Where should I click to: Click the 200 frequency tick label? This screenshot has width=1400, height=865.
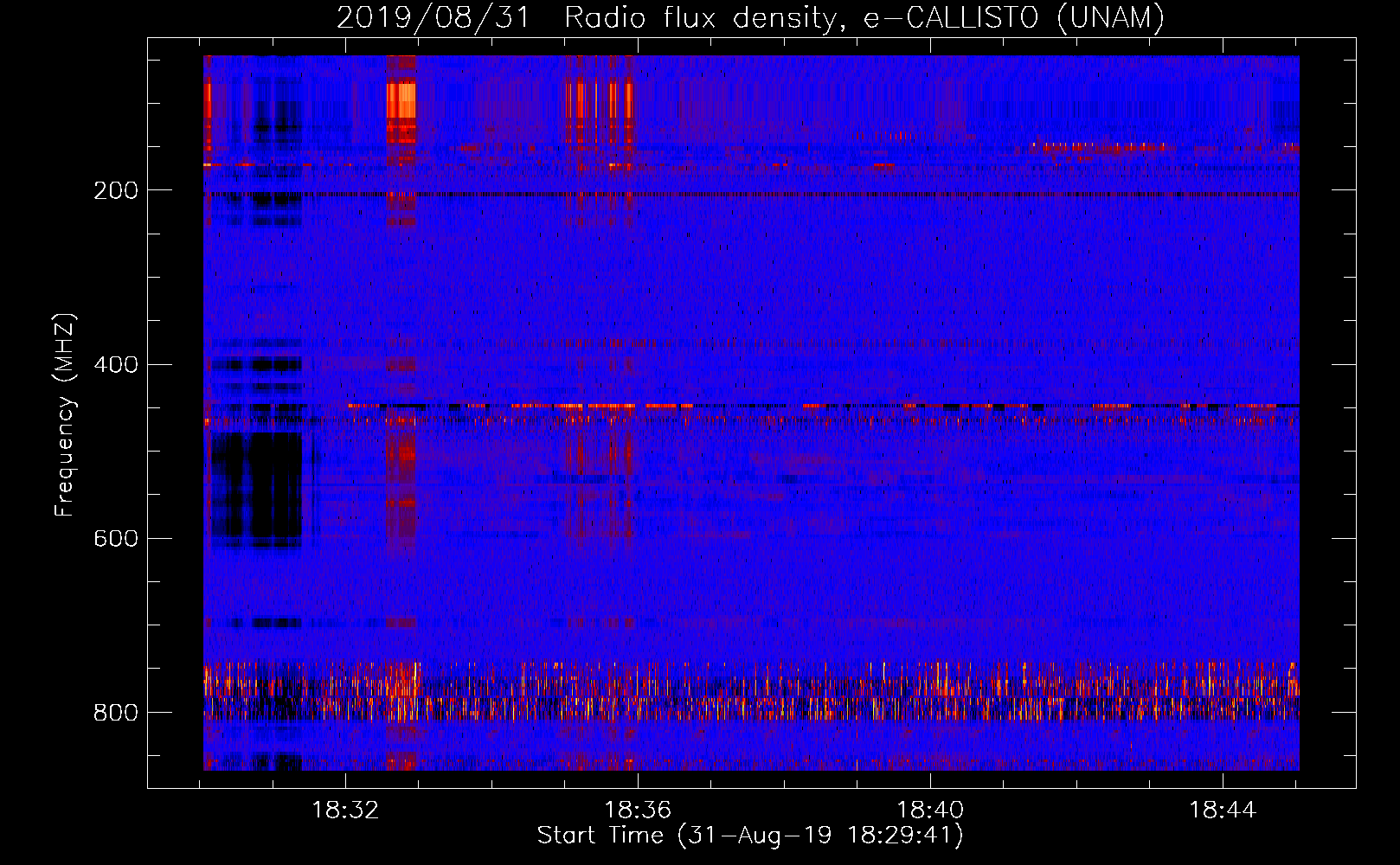click(116, 190)
